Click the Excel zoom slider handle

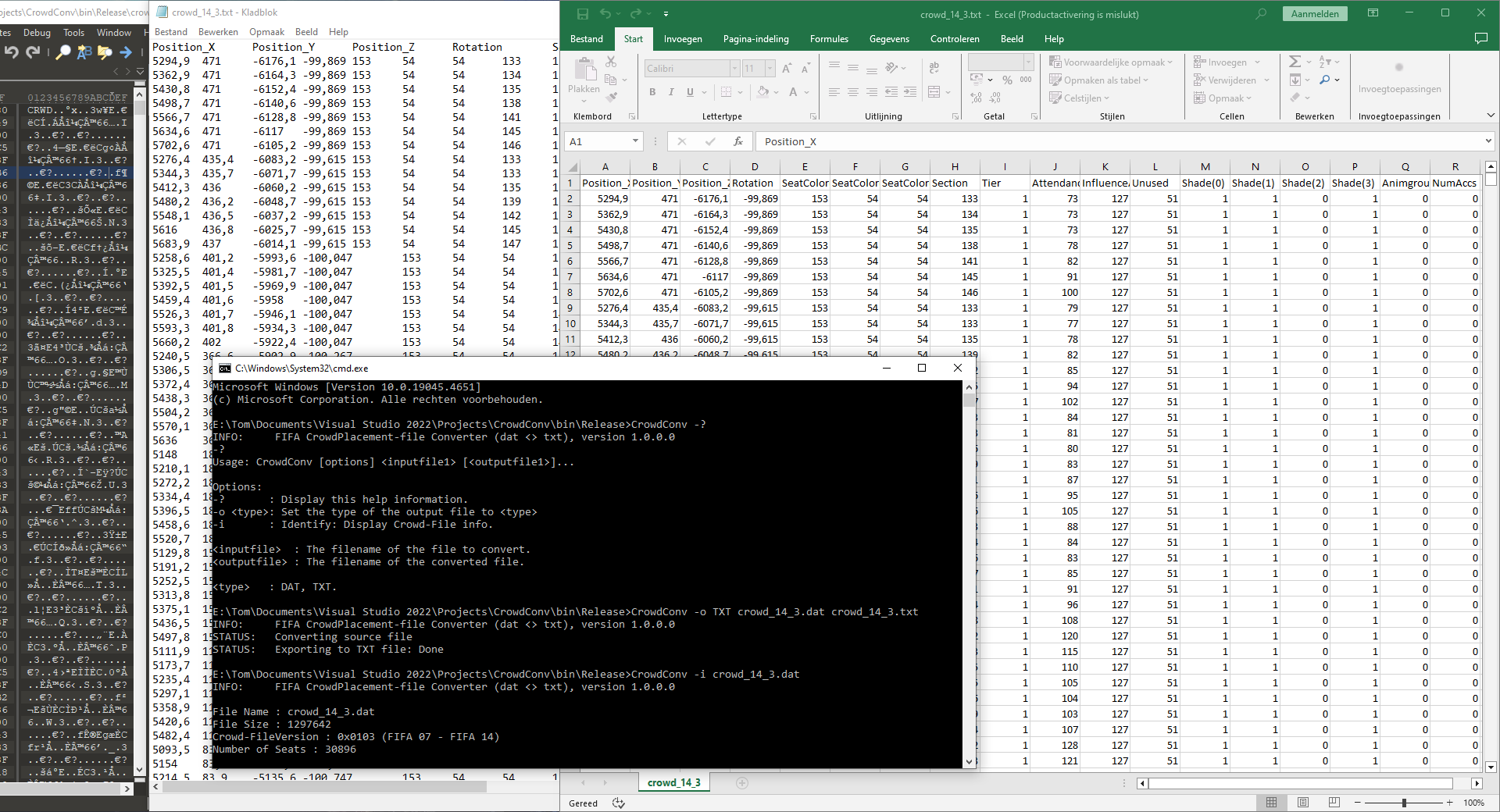pos(1404,803)
